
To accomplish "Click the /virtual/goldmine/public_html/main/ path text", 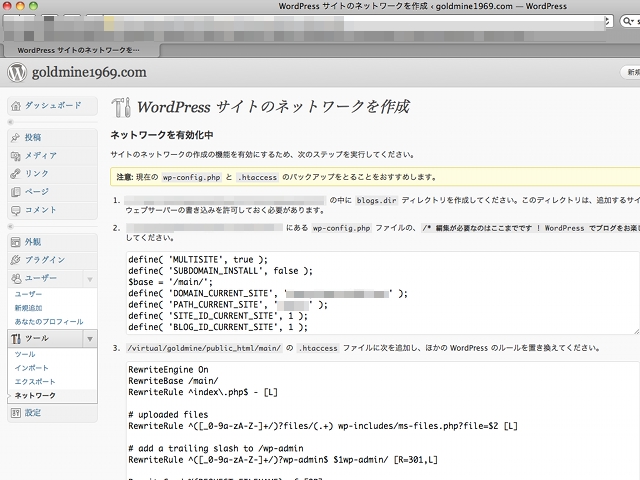I will 204,348.
